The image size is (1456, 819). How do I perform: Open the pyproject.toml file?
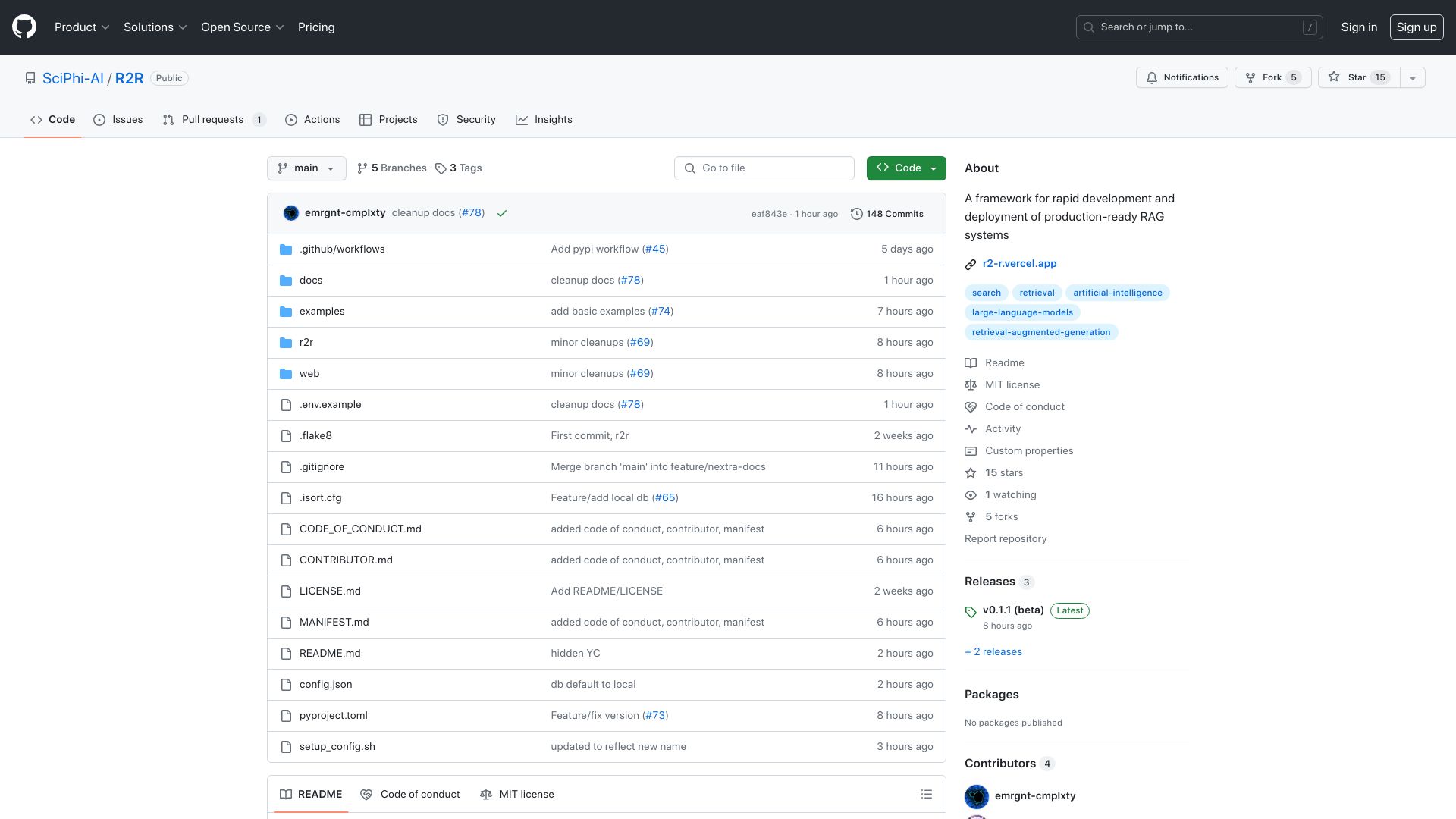pyautogui.click(x=333, y=716)
